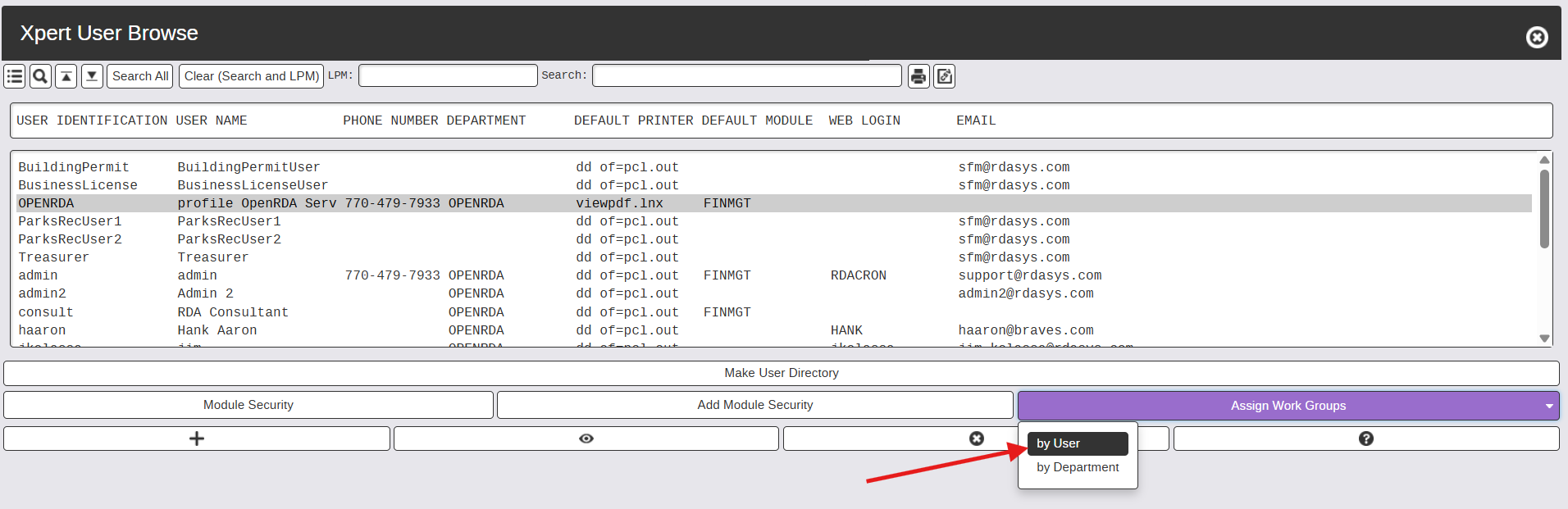This screenshot has height=509, width=1568.
Task: Click Add Module Security button
Action: click(x=755, y=405)
